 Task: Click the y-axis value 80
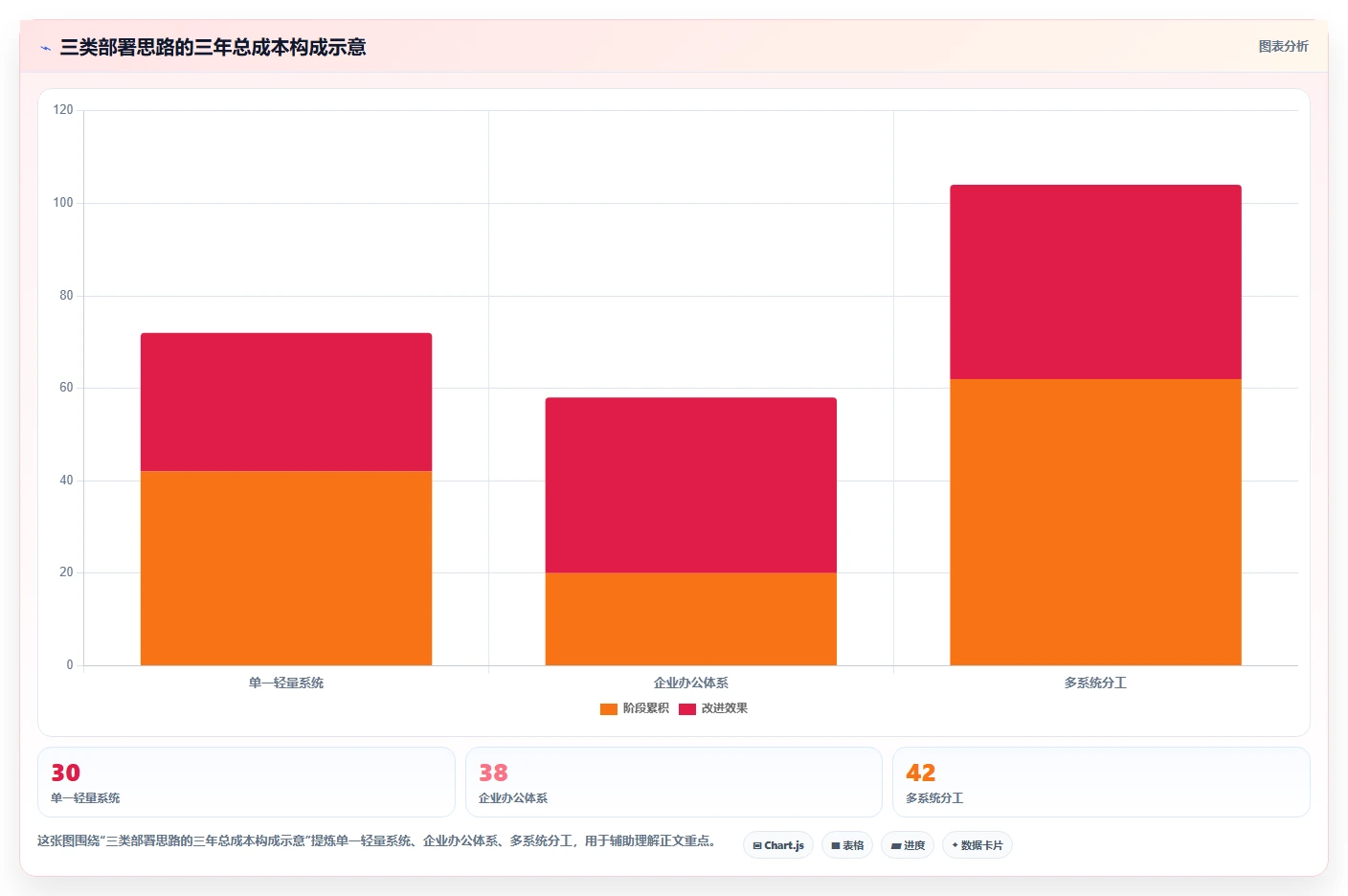coord(66,296)
